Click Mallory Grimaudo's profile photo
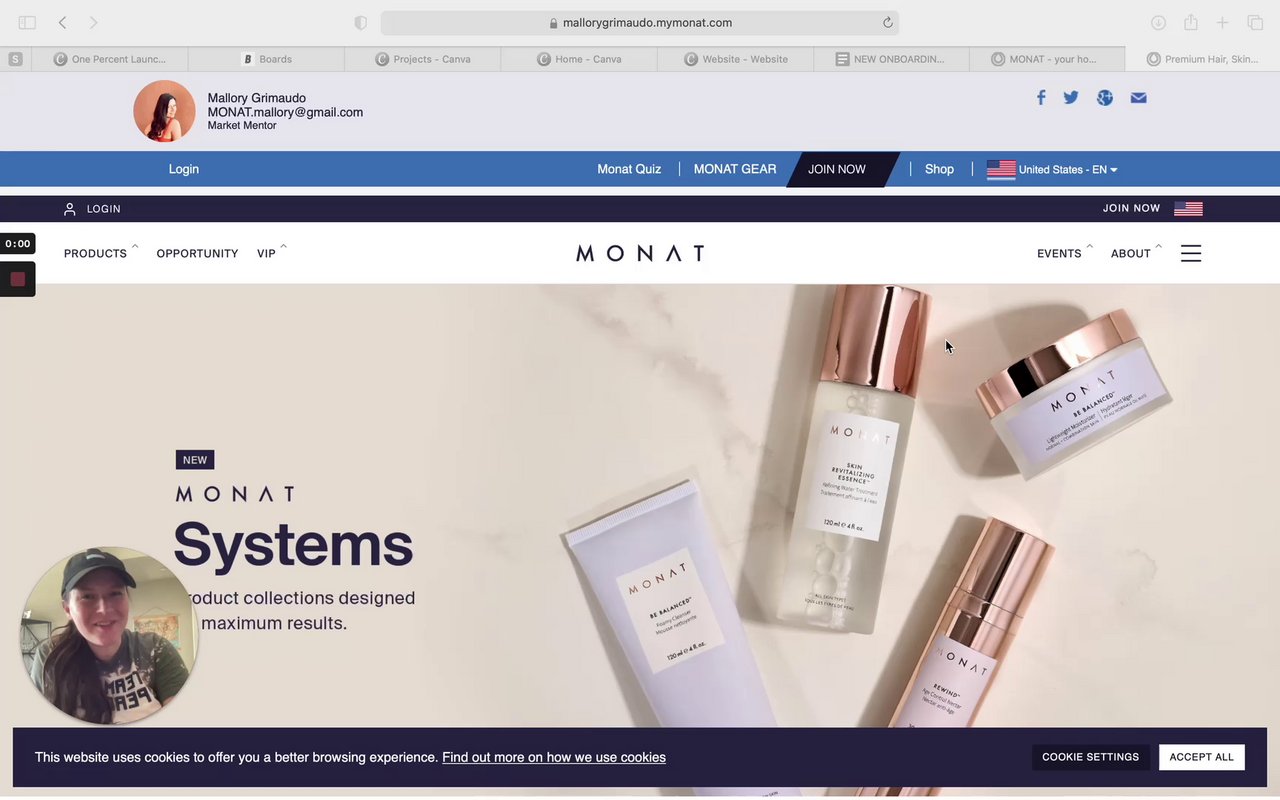The width and height of the screenshot is (1280, 800). pyautogui.click(x=164, y=111)
